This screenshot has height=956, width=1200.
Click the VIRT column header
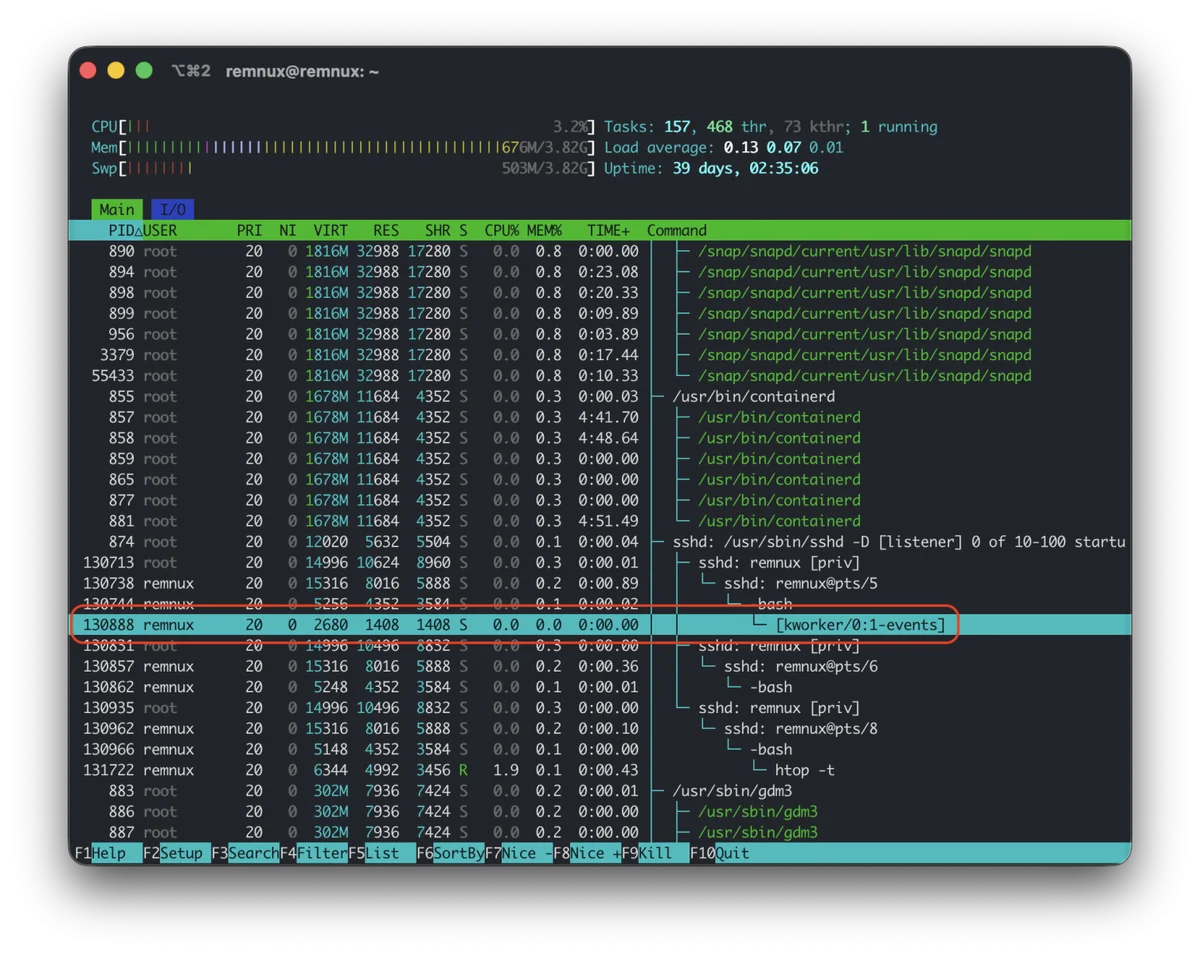(330, 230)
